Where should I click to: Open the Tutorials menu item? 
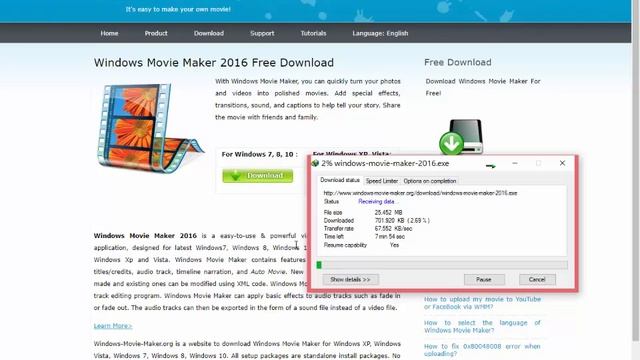point(313,33)
